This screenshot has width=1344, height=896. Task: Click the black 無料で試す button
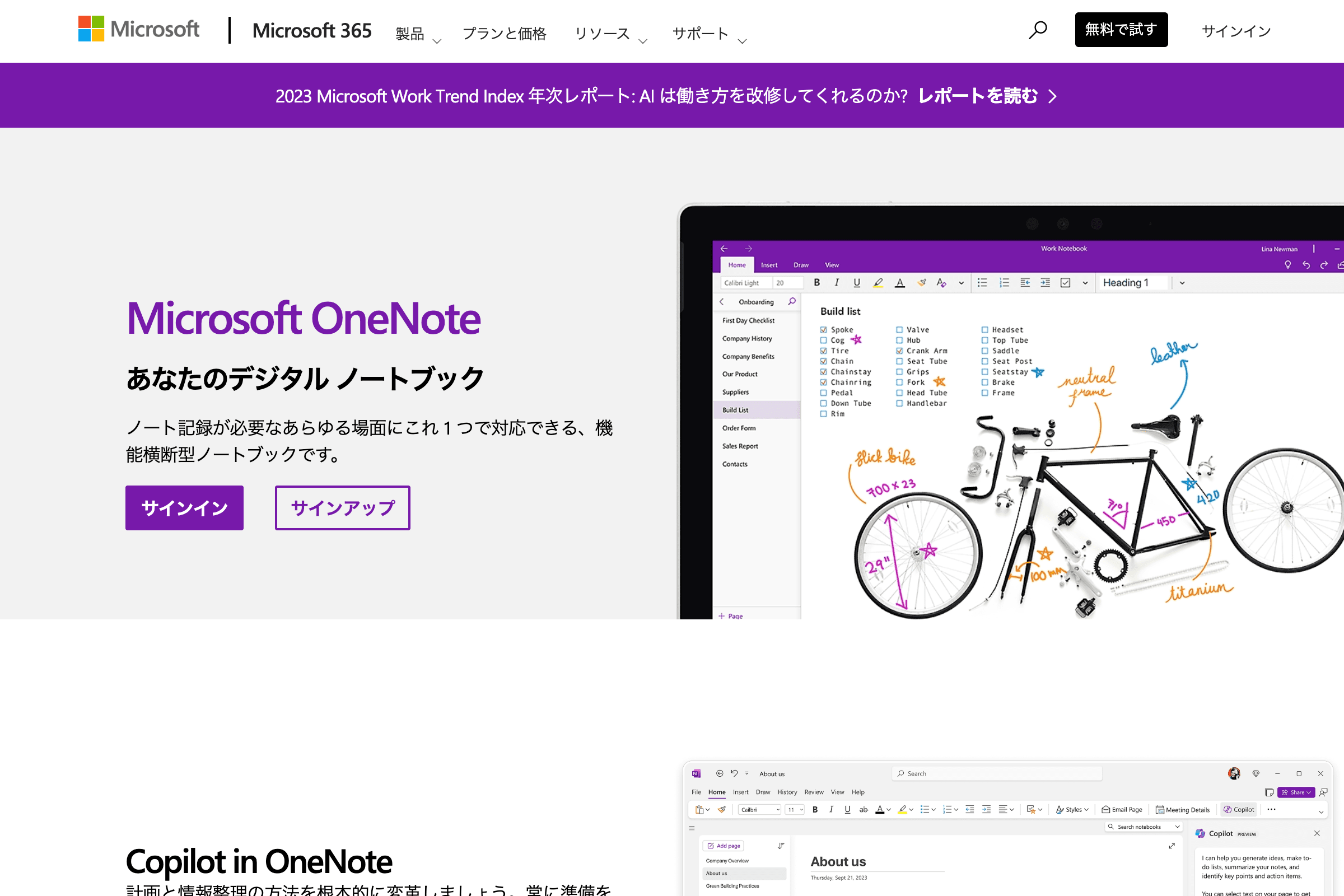point(1121,29)
